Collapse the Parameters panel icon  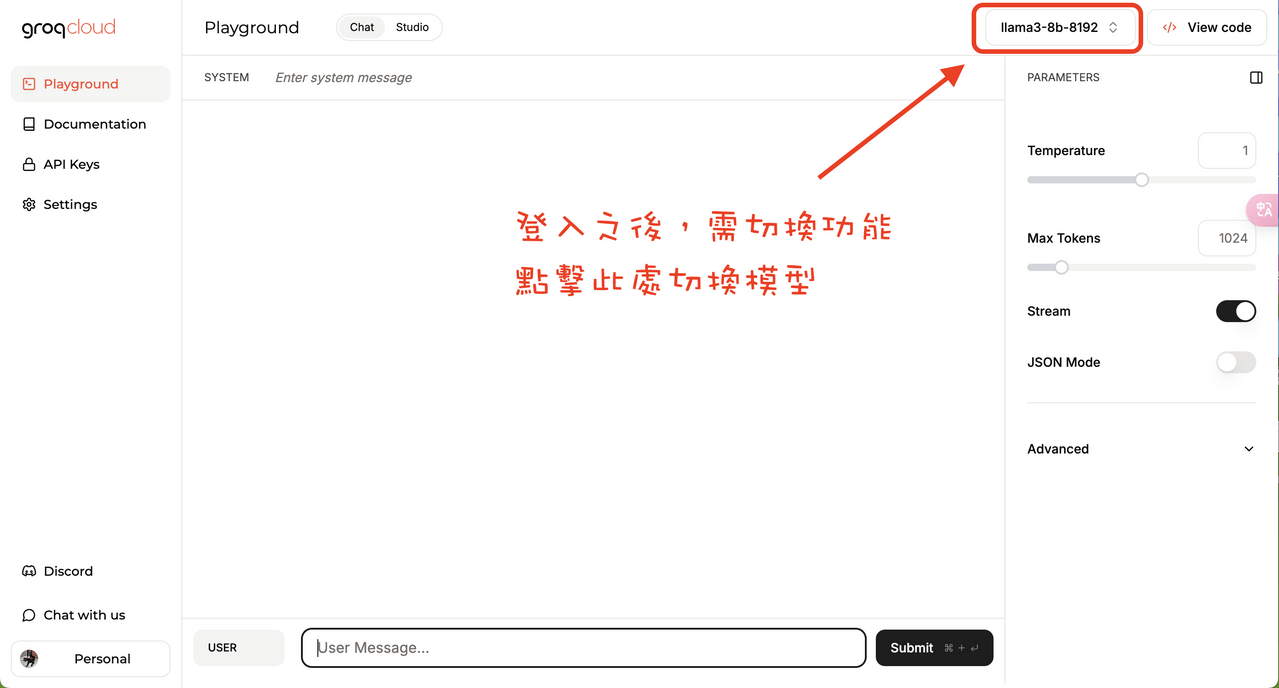1256,77
